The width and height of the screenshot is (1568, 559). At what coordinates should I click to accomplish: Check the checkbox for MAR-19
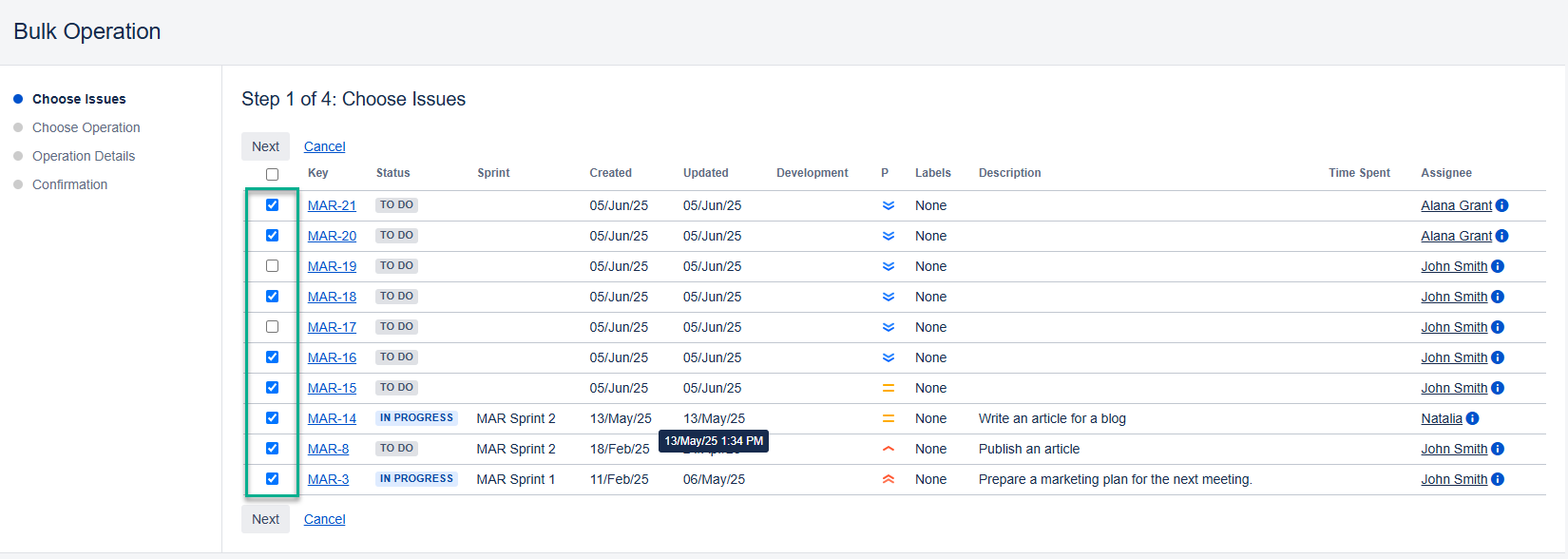pyautogui.click(x=273, y=265)
